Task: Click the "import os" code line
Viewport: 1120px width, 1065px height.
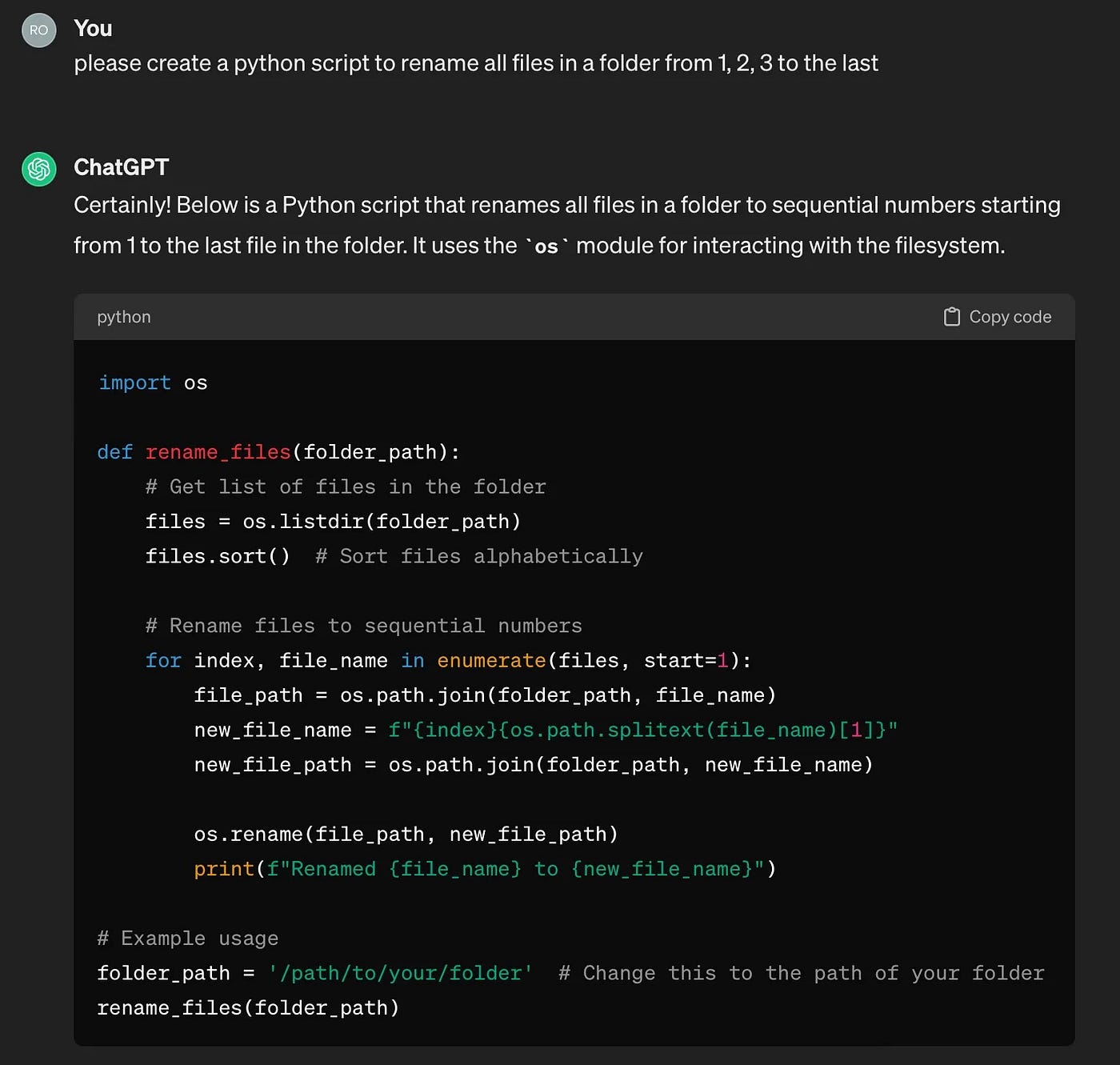Action: tap(152, 383)
